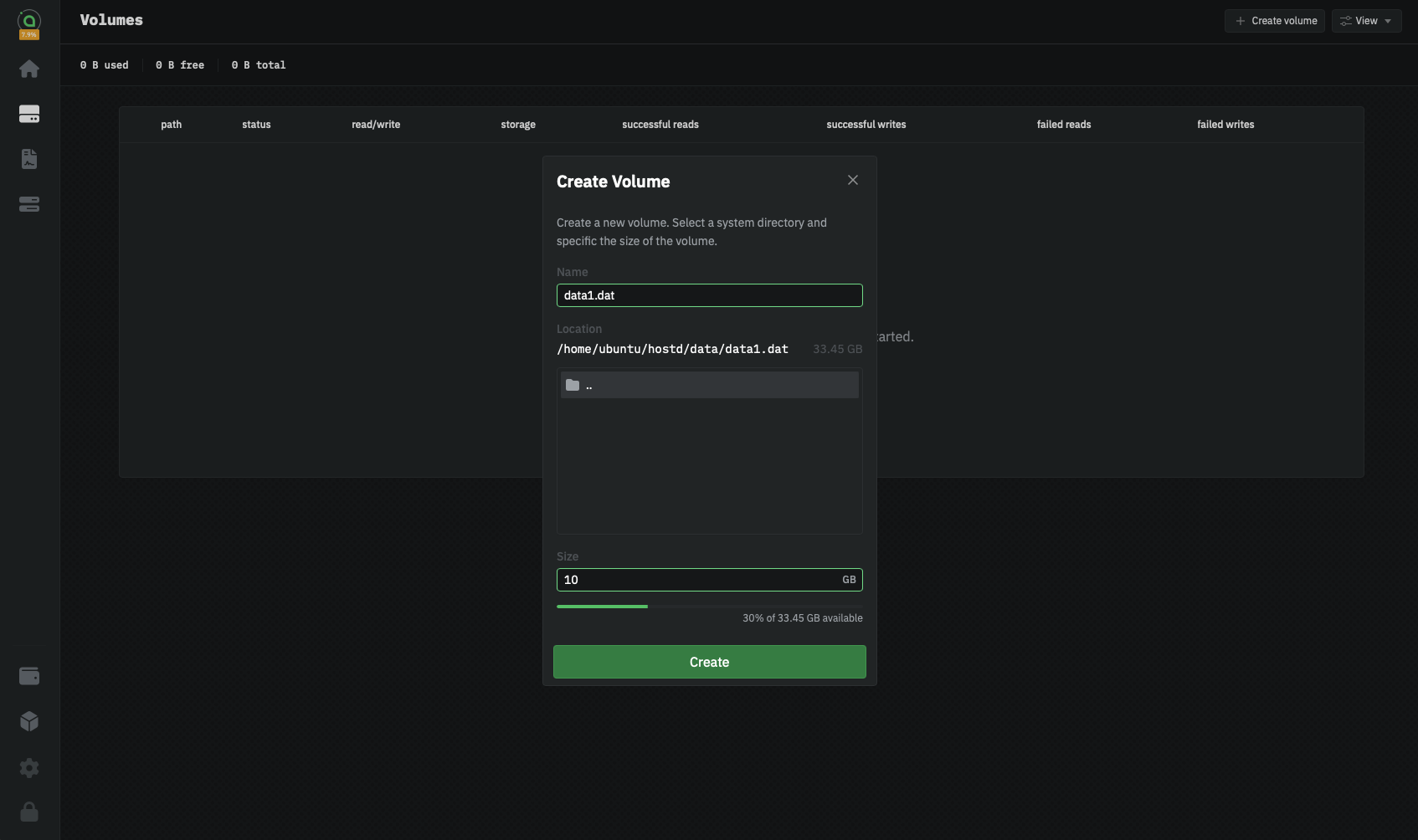
Task: Close the Create Volume dialog
Action: point(852,180)
